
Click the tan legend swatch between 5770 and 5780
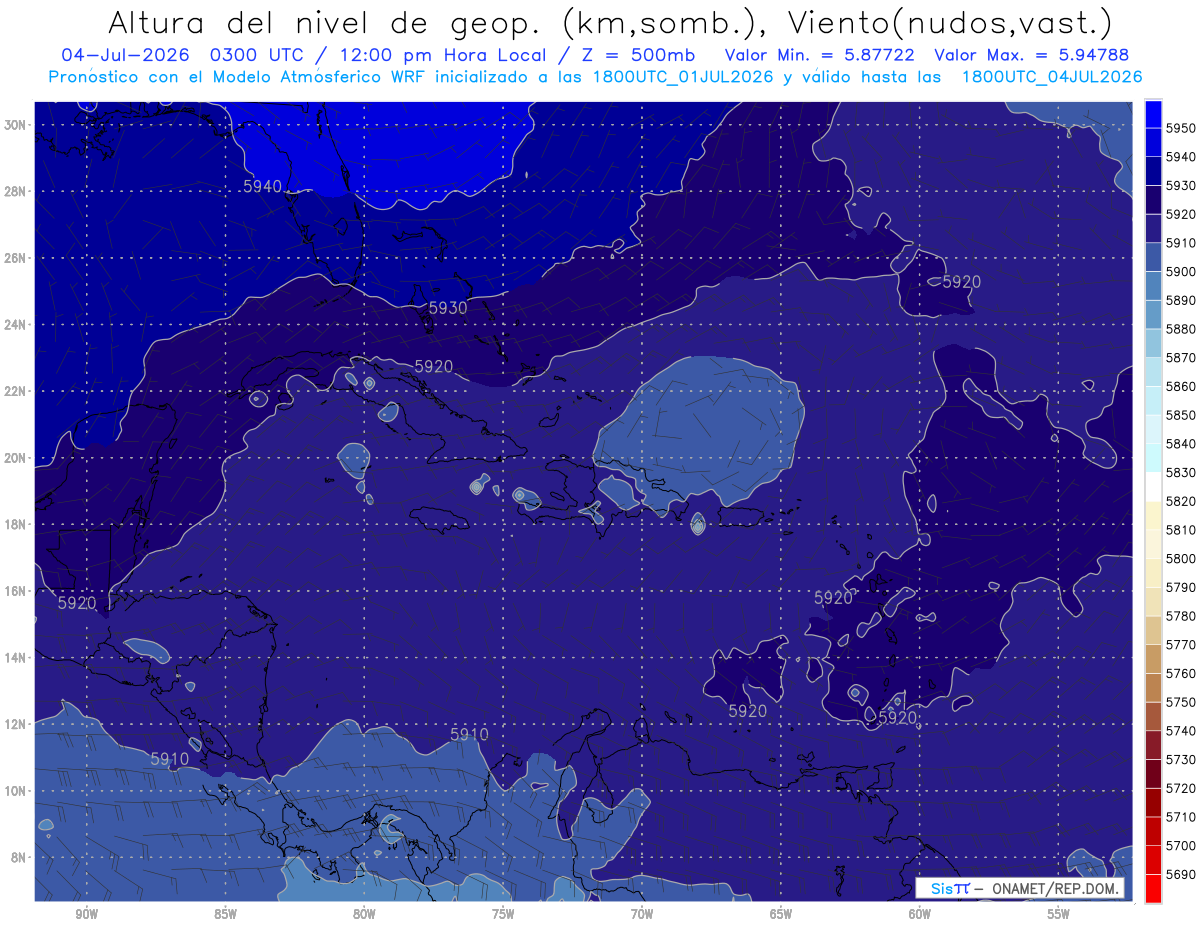click(1153, 630)
